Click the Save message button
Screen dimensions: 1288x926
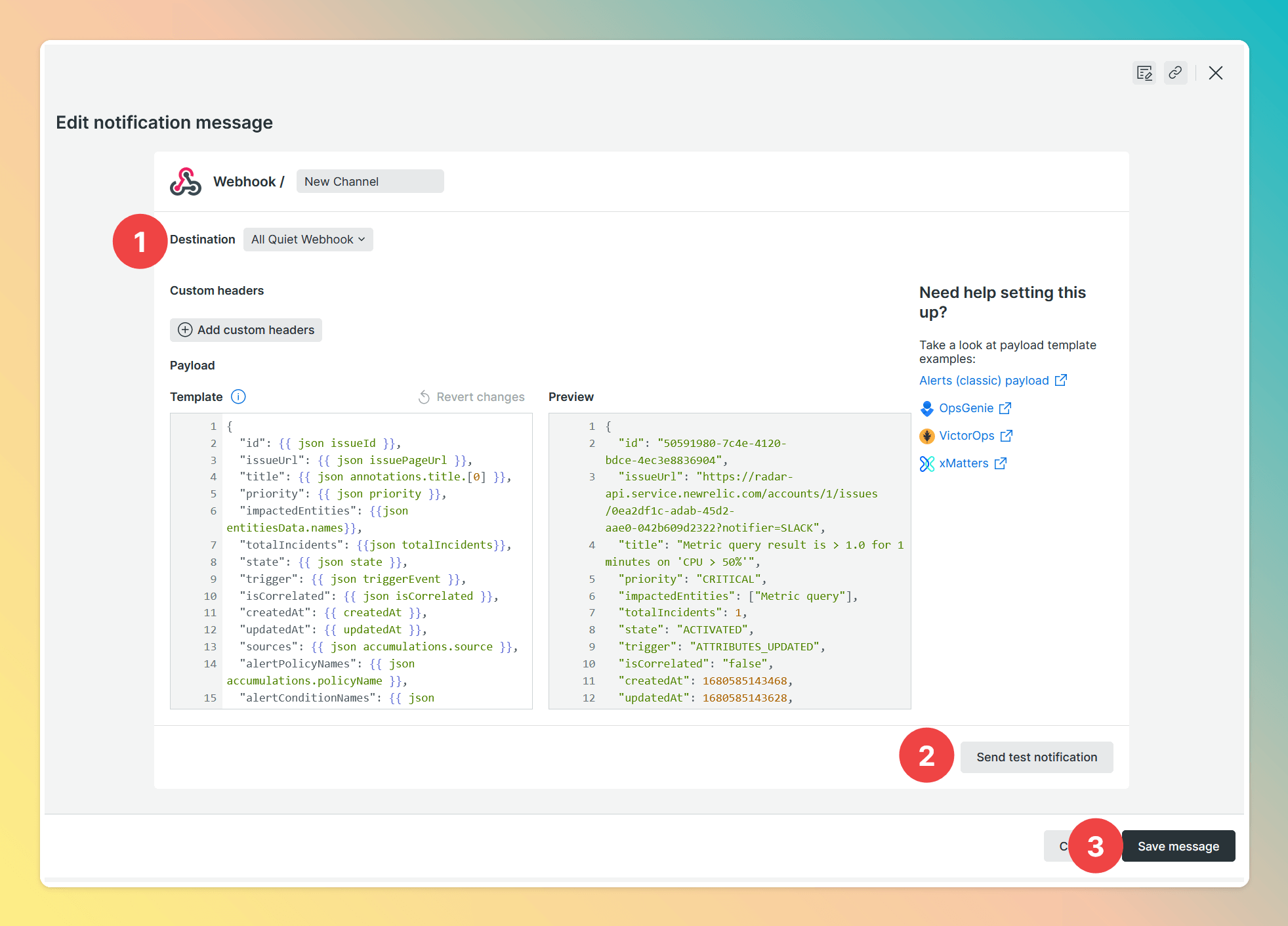tap(1178, 846)
